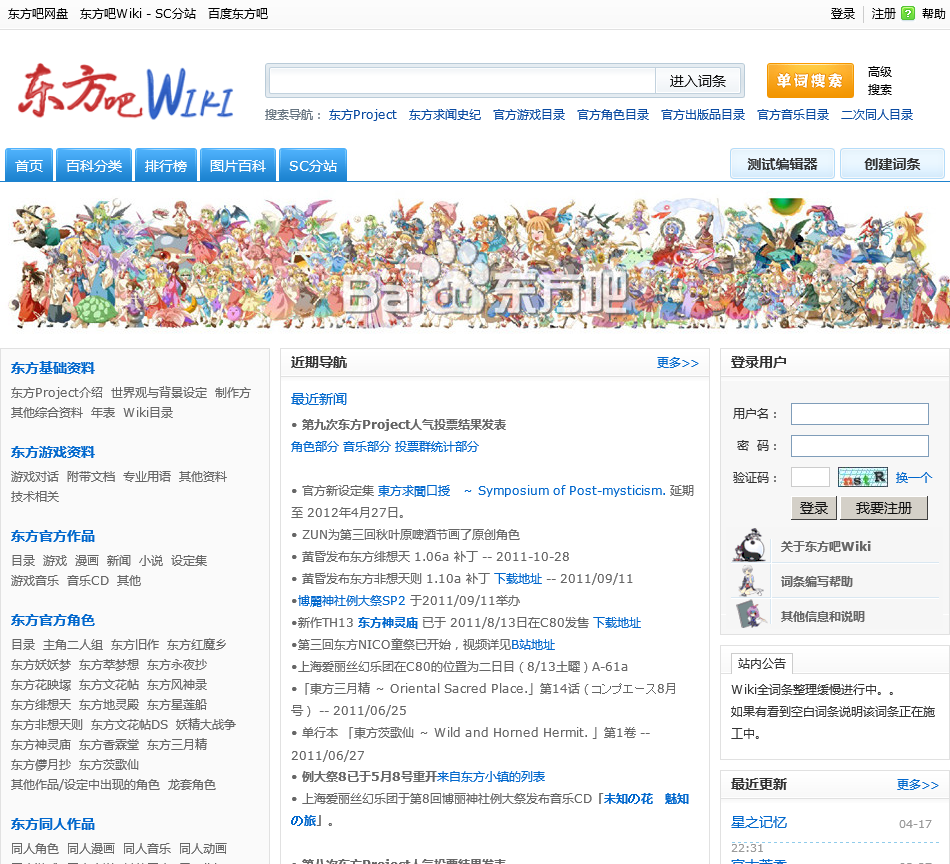Open 东方Project search navigation link

click(362, 115)
